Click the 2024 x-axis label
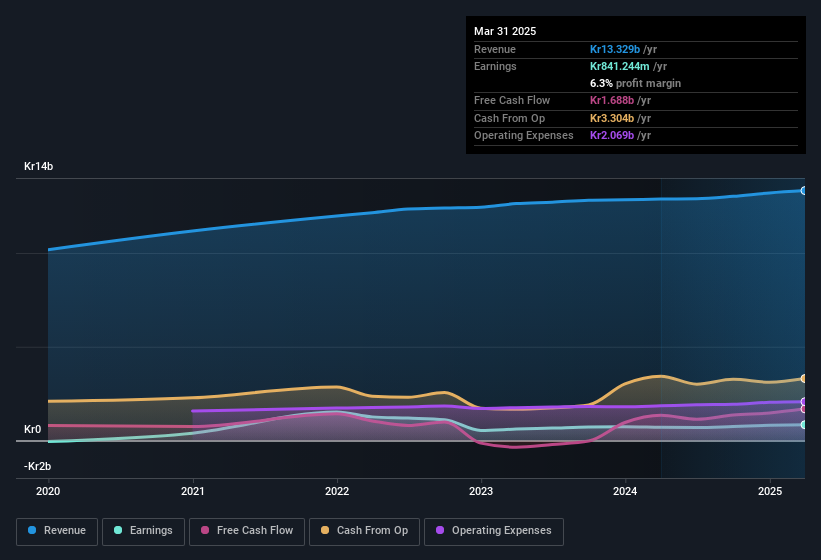 coord(625,491)
